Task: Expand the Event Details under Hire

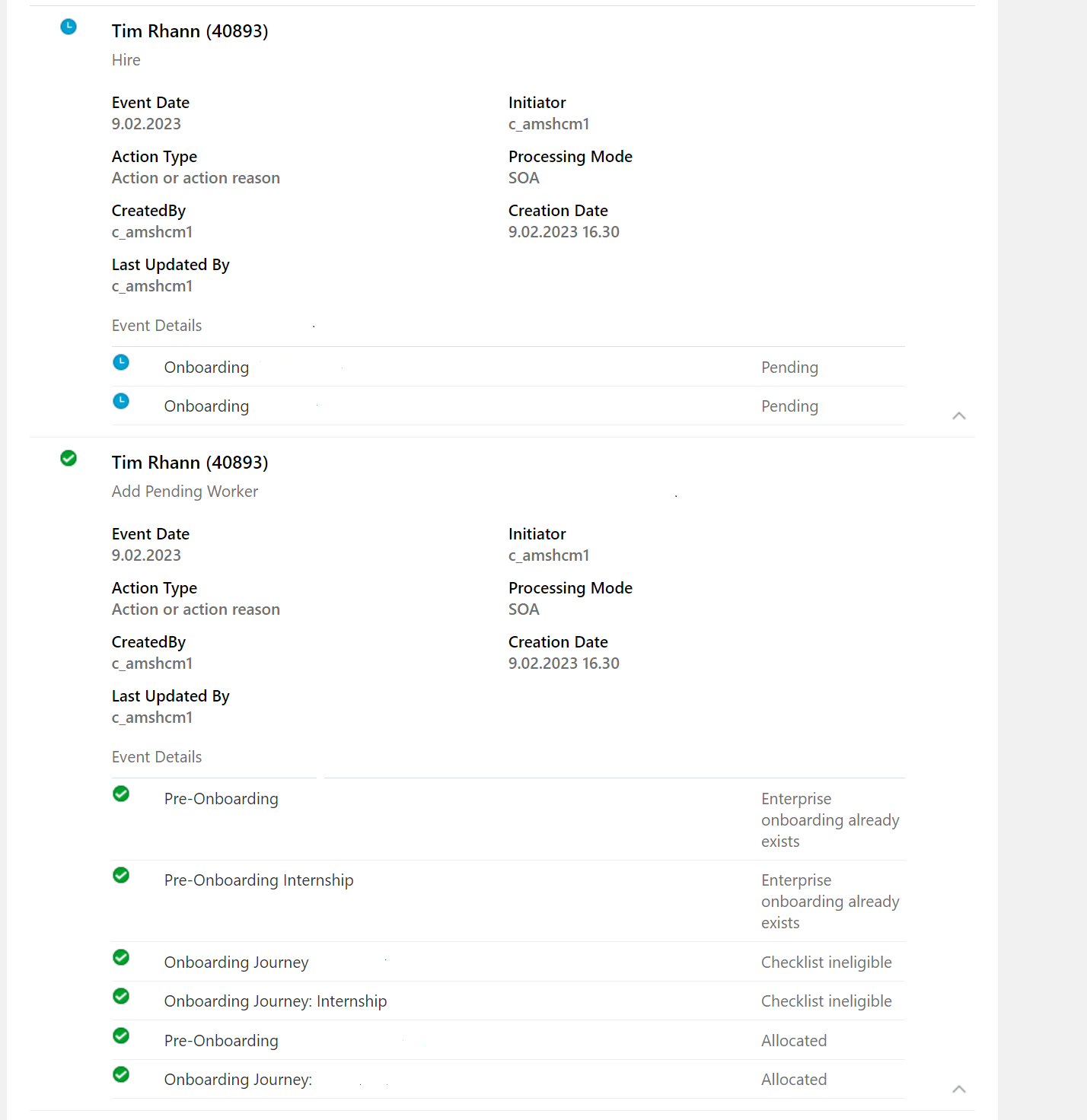Action: 156,325
